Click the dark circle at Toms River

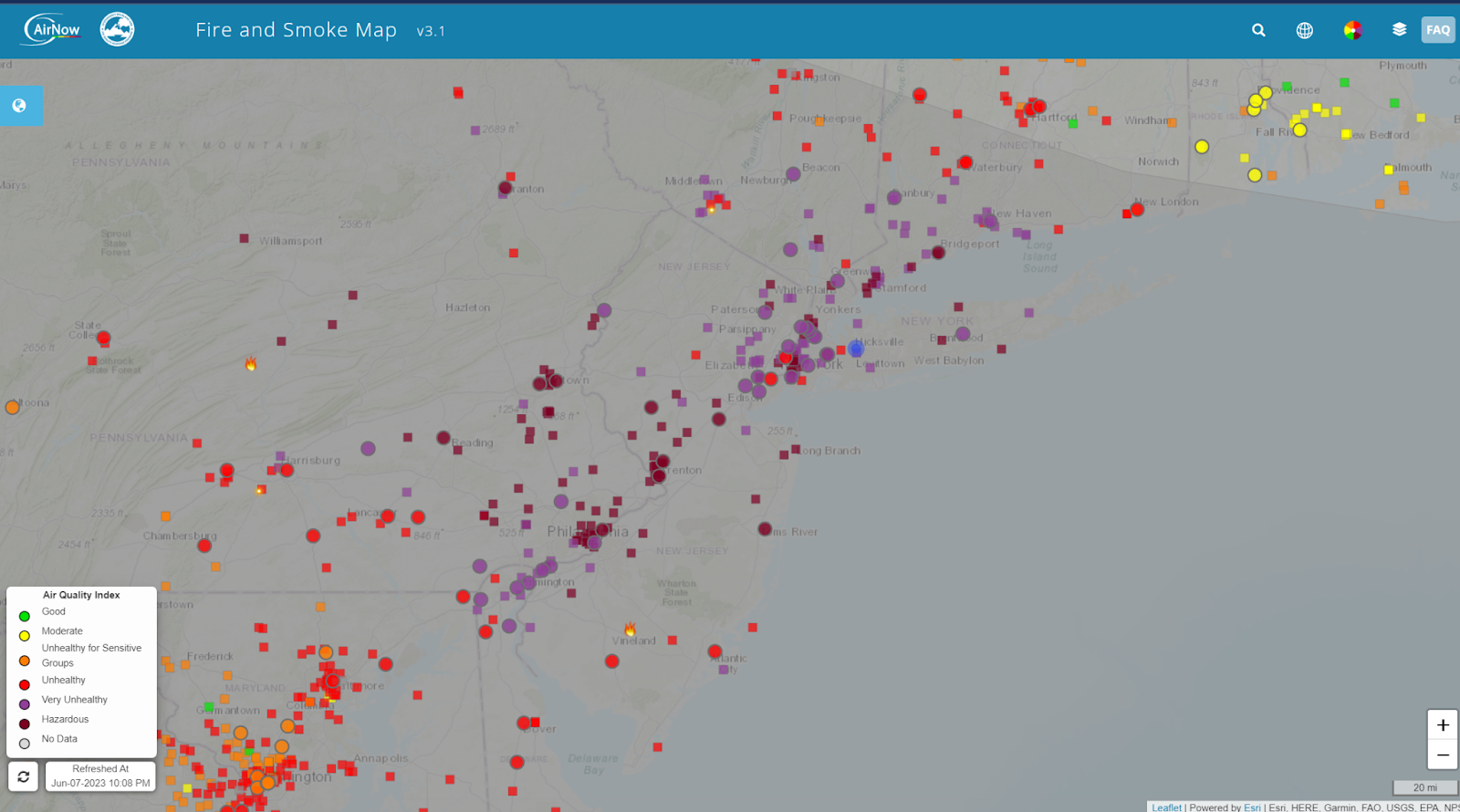coord(765,529)
